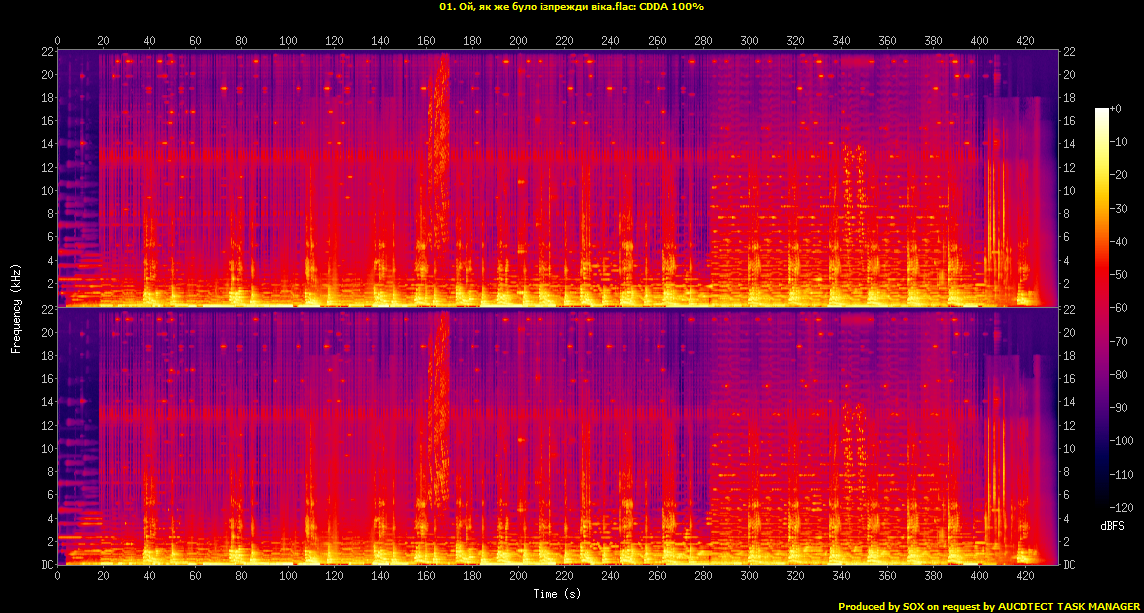The height and width of the screenshot is (613, 1144).
Task: Click the "Frequency (kHz)" axis label
Action: pos(16,308)
